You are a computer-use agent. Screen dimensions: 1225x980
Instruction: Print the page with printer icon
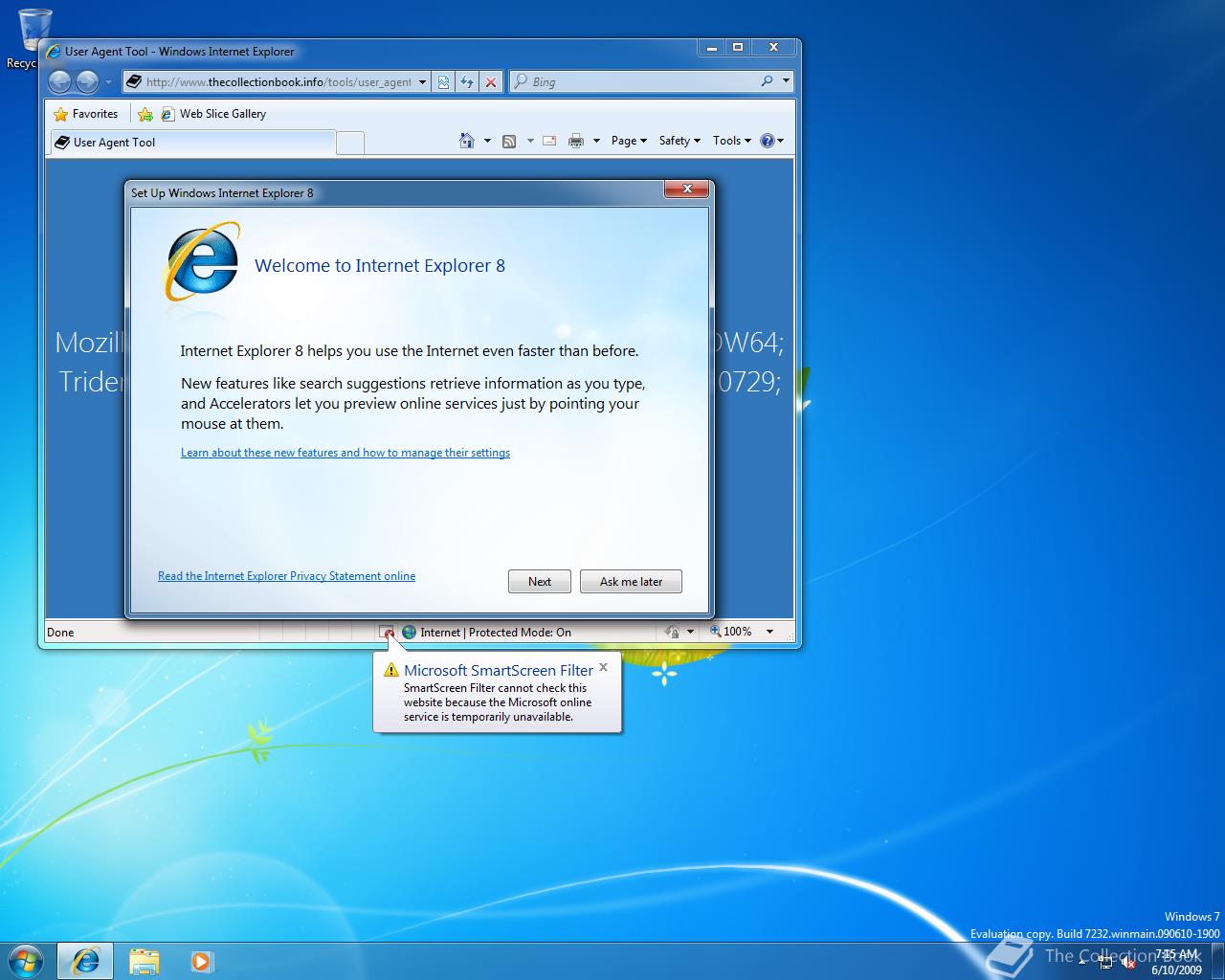576,141
